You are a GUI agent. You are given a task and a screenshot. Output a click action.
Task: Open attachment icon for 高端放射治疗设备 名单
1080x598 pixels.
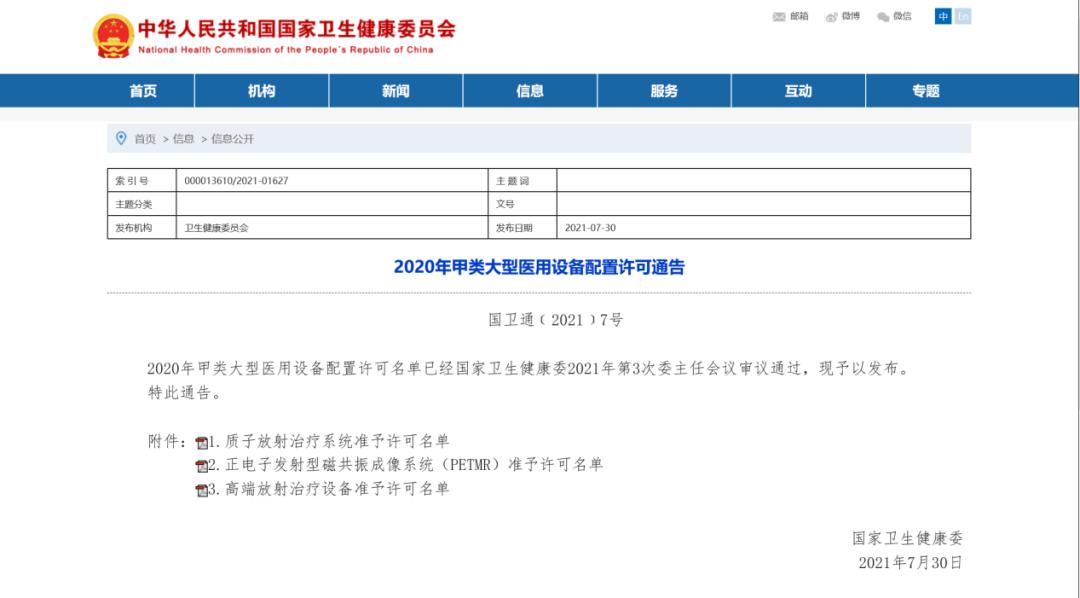pyautogui.click(x=203, y=488)
